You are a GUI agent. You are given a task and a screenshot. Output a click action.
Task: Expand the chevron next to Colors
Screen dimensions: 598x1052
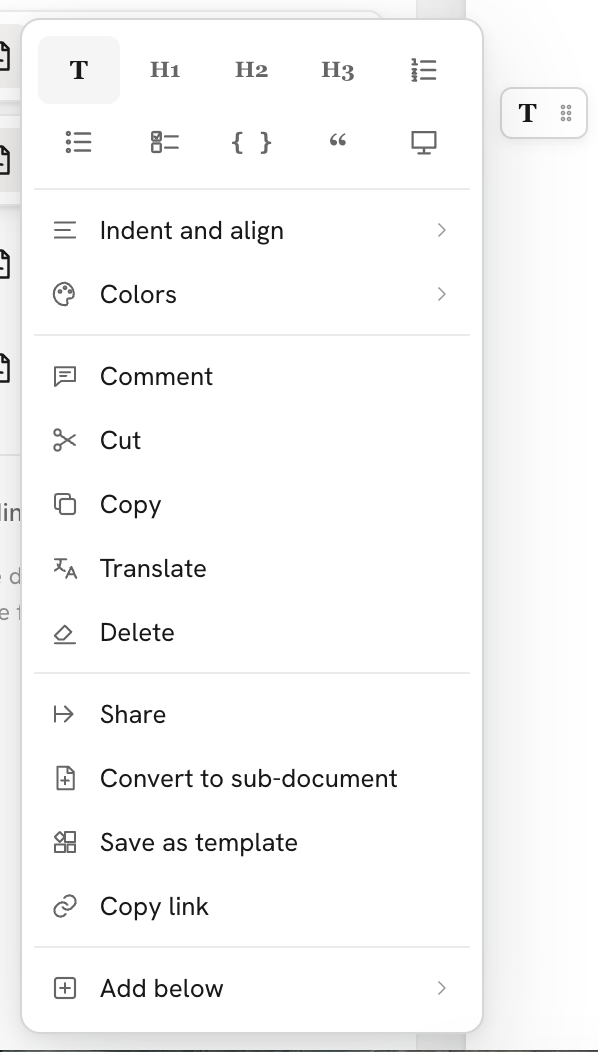pyautogui.click(x=442, y=295)
